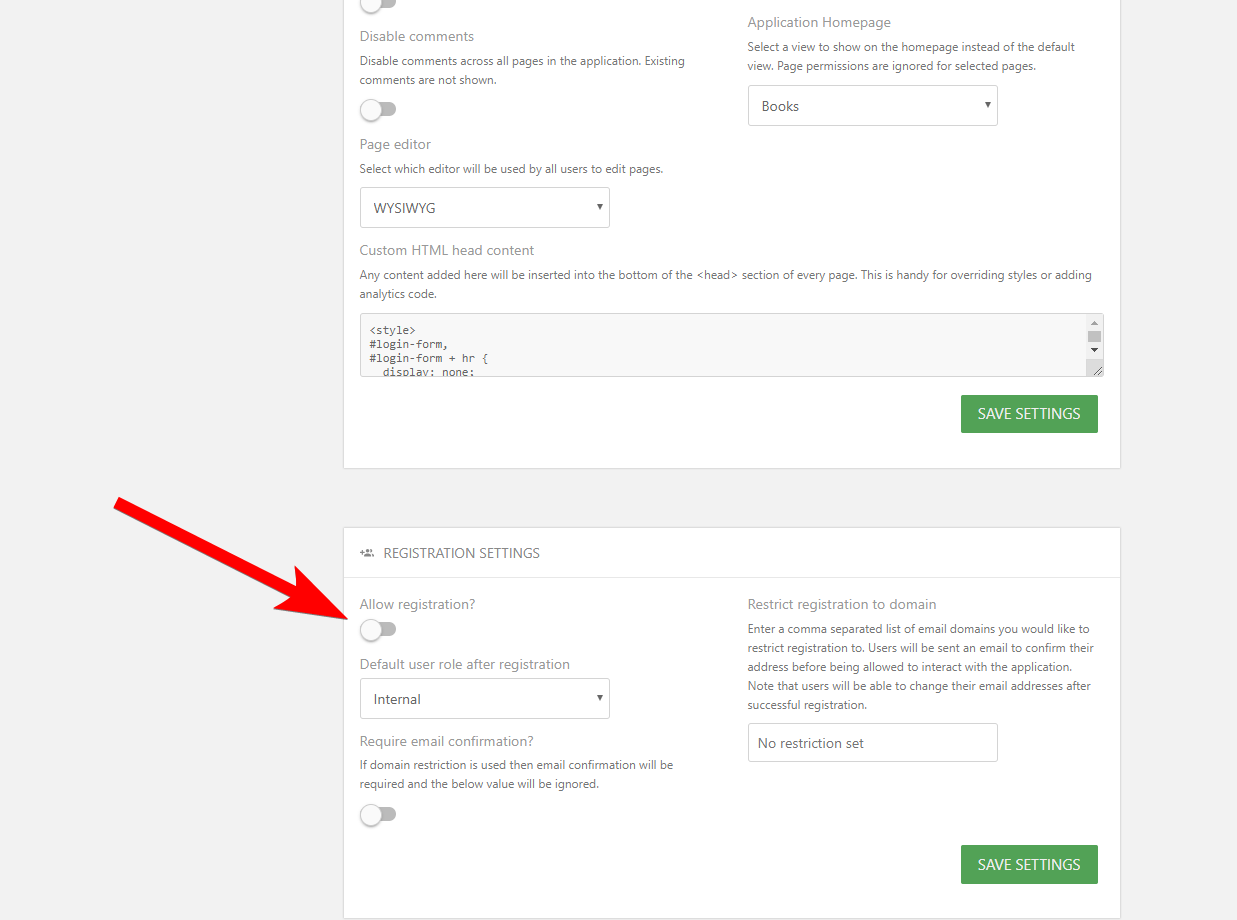Open the Application Homepage dropdown showing Books
Viewport: 1237px width, 920px height.
point(872,105)
